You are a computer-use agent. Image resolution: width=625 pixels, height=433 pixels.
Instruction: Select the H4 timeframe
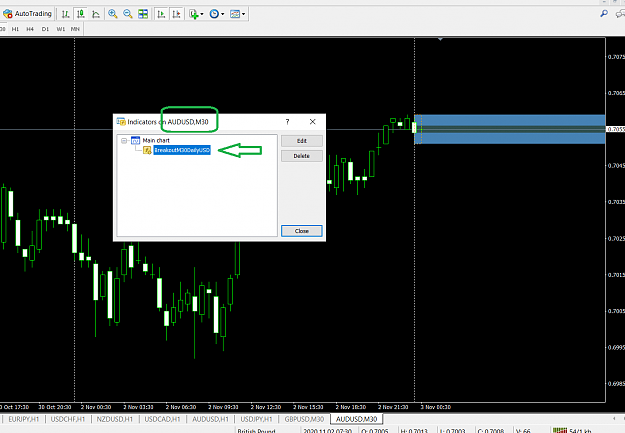click(x=30, y=29)
